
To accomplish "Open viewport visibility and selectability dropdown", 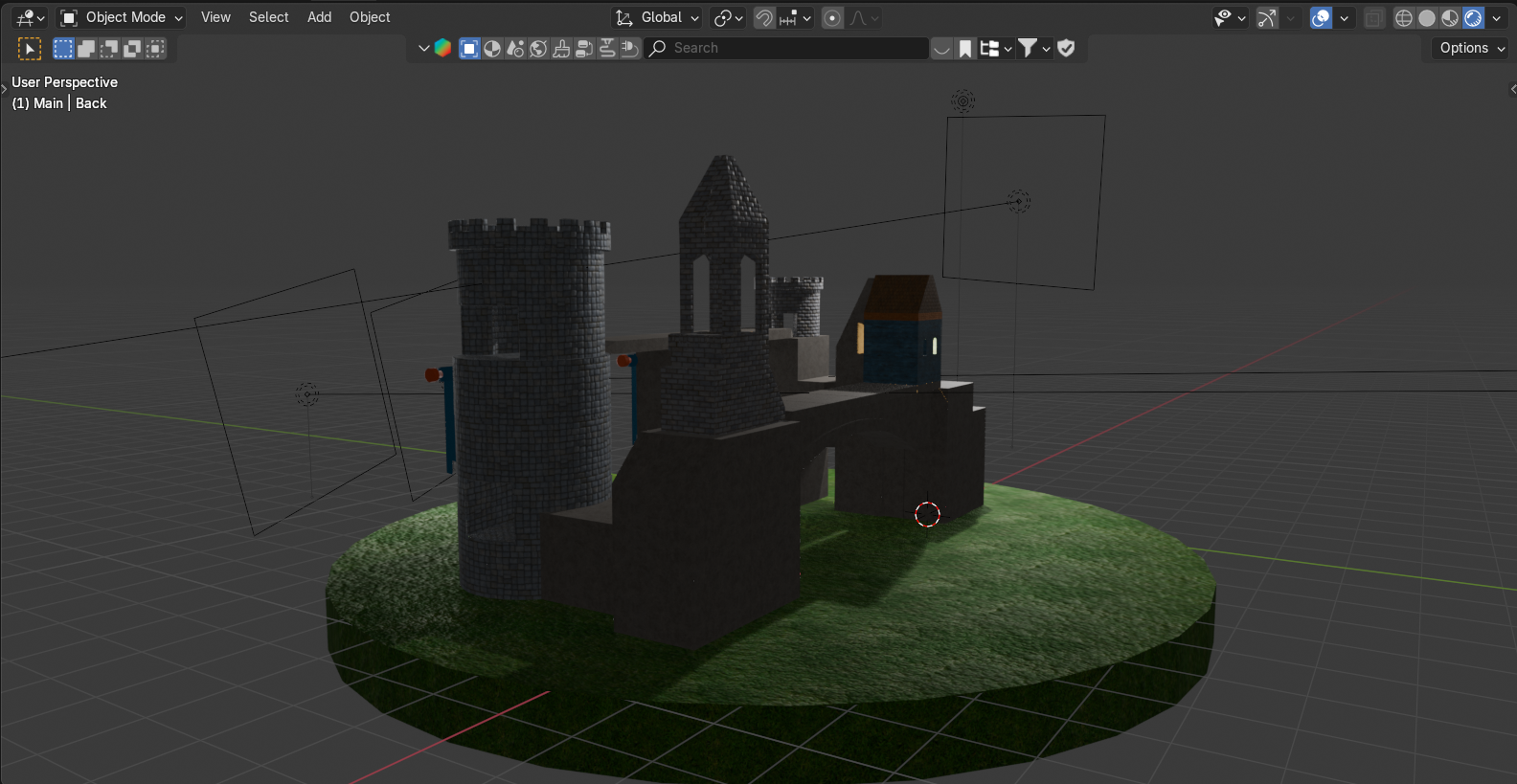I will tap(1230, 17).
